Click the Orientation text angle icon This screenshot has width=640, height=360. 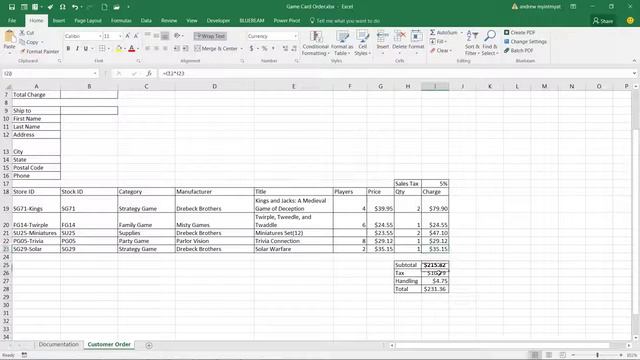coord(177,36)
